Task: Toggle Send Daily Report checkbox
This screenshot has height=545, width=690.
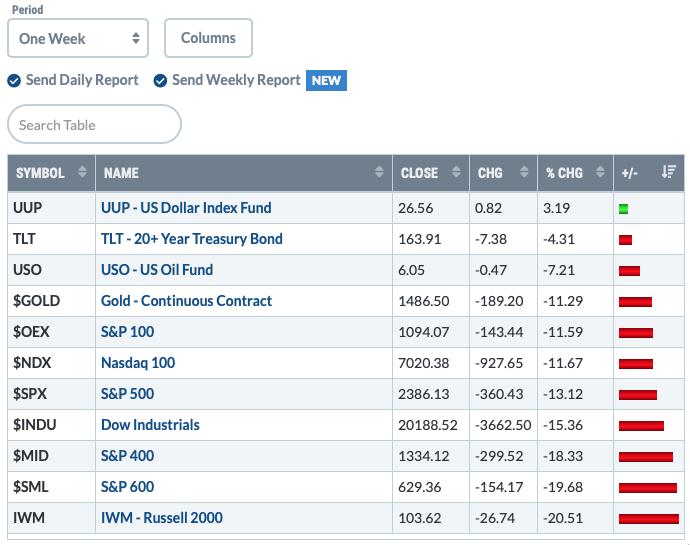Action: pyautogui.click(x=14, y=81)
